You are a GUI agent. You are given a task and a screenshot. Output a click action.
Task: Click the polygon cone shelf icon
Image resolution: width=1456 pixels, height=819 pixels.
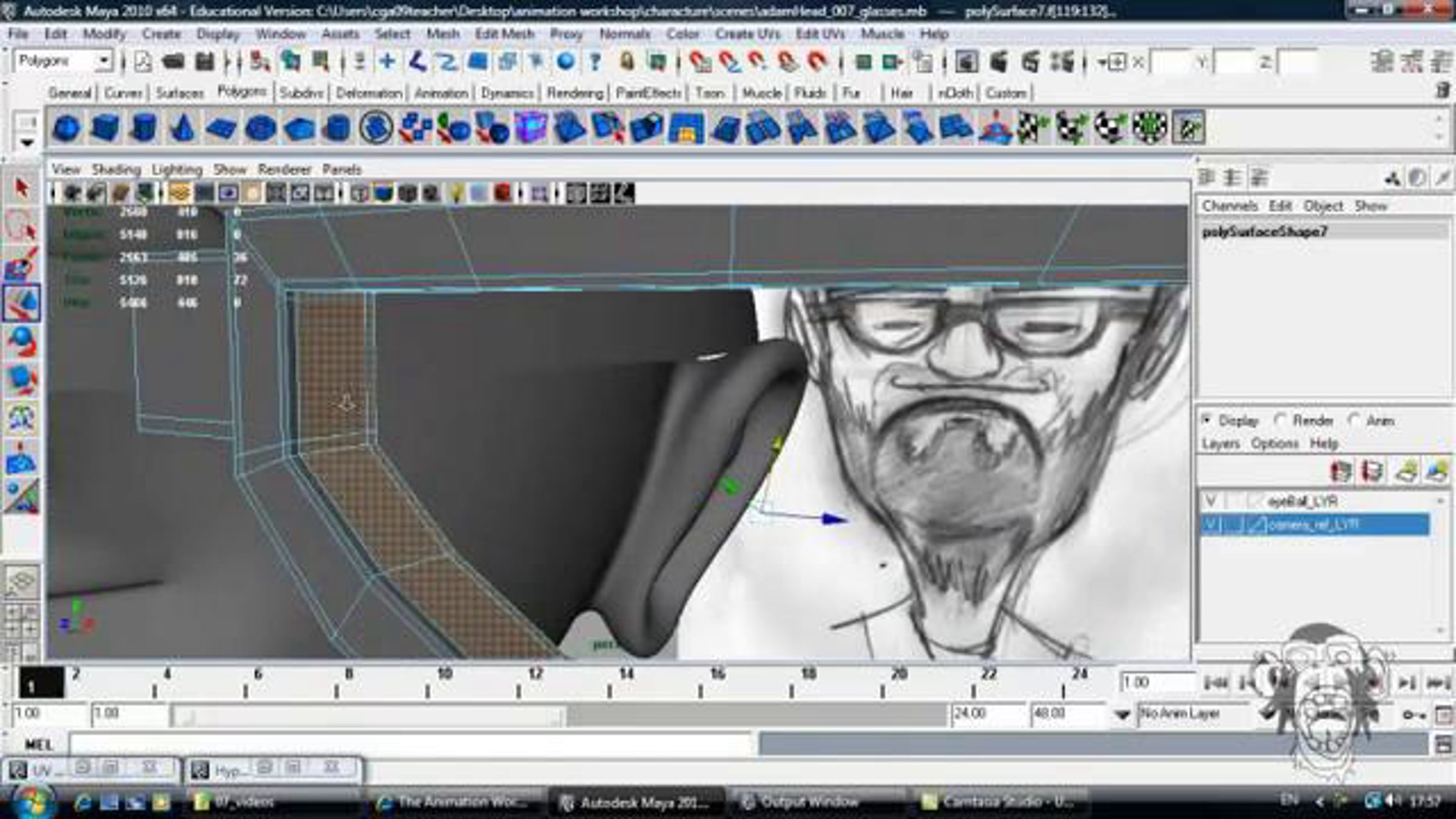click(182, 129)
